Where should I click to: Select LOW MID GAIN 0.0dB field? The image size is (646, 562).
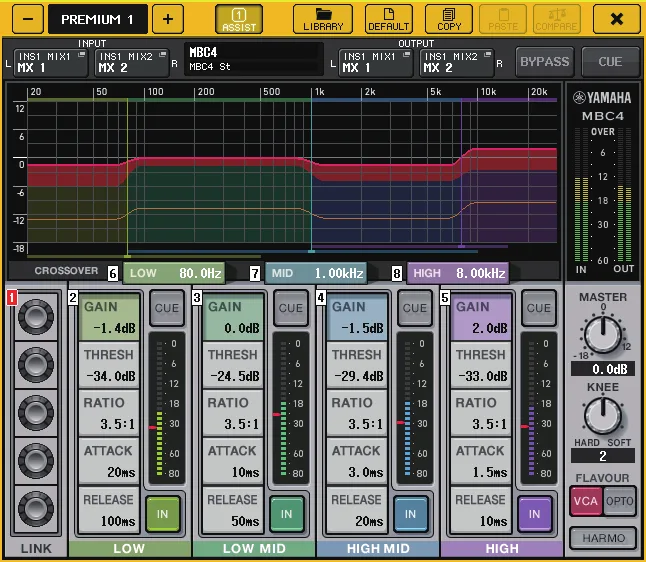[233, 317]
